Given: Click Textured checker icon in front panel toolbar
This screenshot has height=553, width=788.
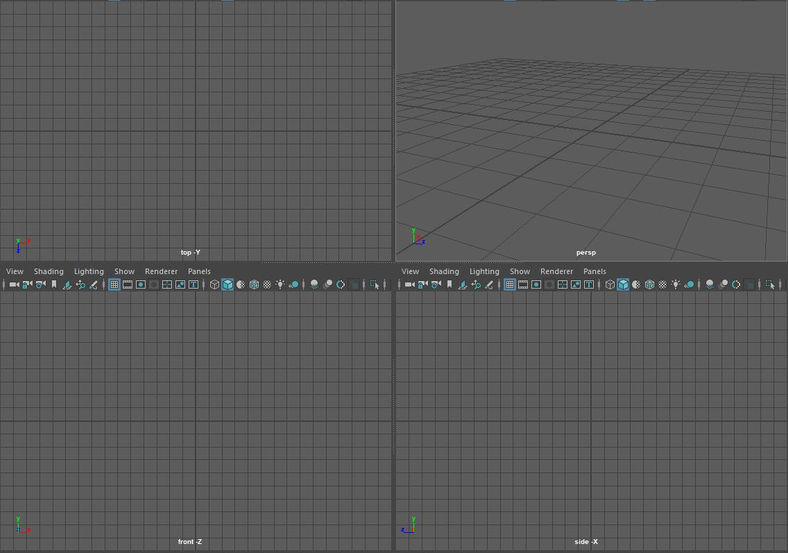Looking at the screenshot, I should 267,285.
